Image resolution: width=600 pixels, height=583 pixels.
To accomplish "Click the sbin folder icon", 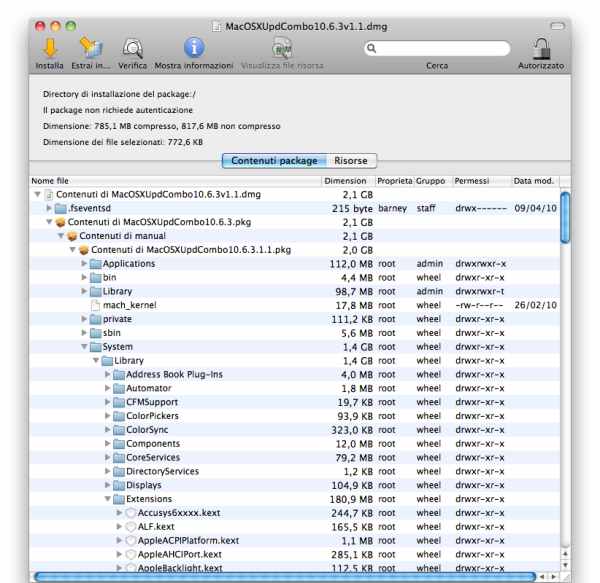I will coord(95,333).
